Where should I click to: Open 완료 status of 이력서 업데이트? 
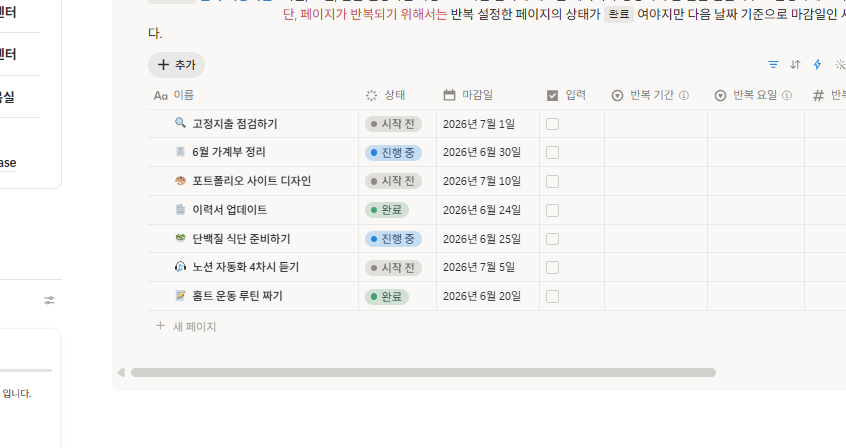387,210
